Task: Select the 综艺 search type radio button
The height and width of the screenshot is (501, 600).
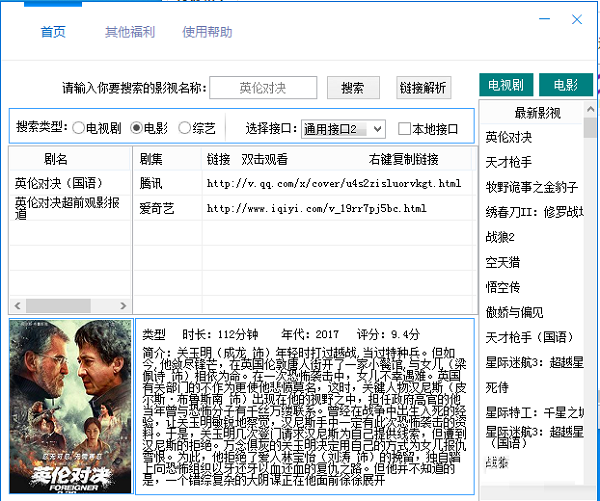Action: (185, 128)
